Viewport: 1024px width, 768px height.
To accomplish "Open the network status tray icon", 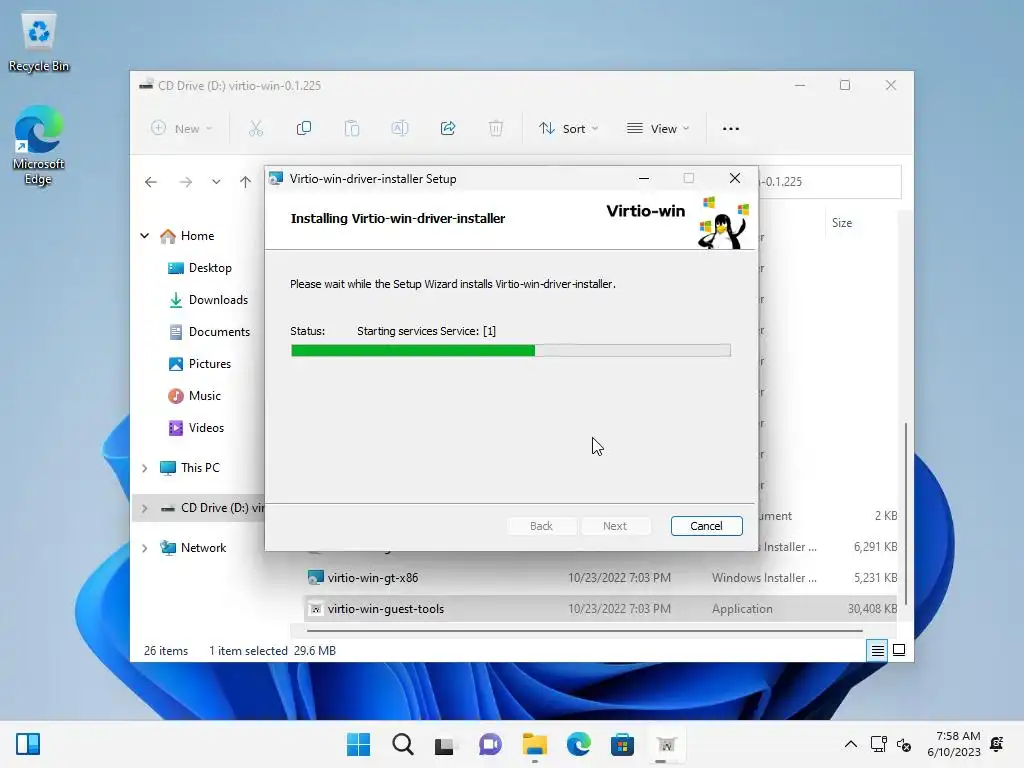I will [x=878, y=744].
